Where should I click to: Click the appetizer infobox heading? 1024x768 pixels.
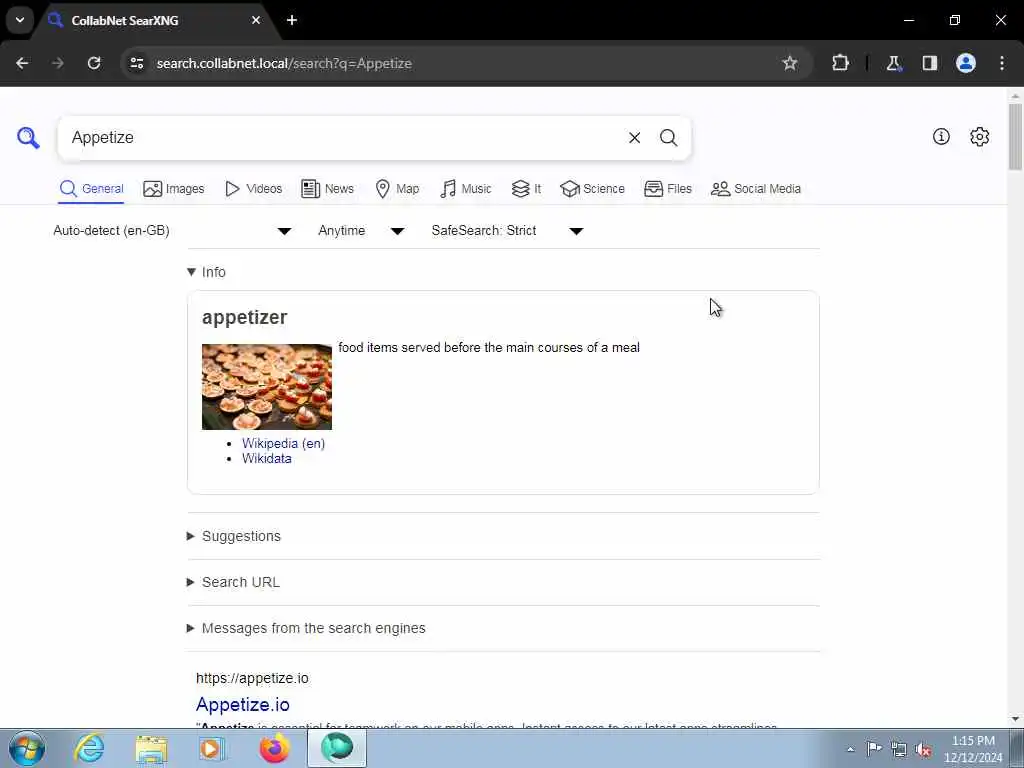tap(244, 317)
